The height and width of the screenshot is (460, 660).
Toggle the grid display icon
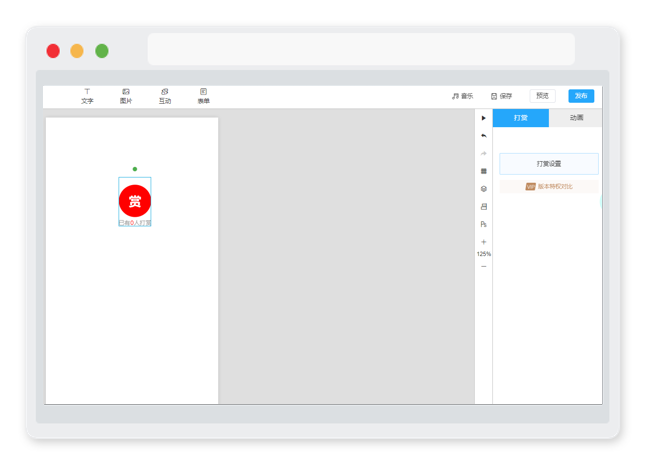(x=484, y=171)
